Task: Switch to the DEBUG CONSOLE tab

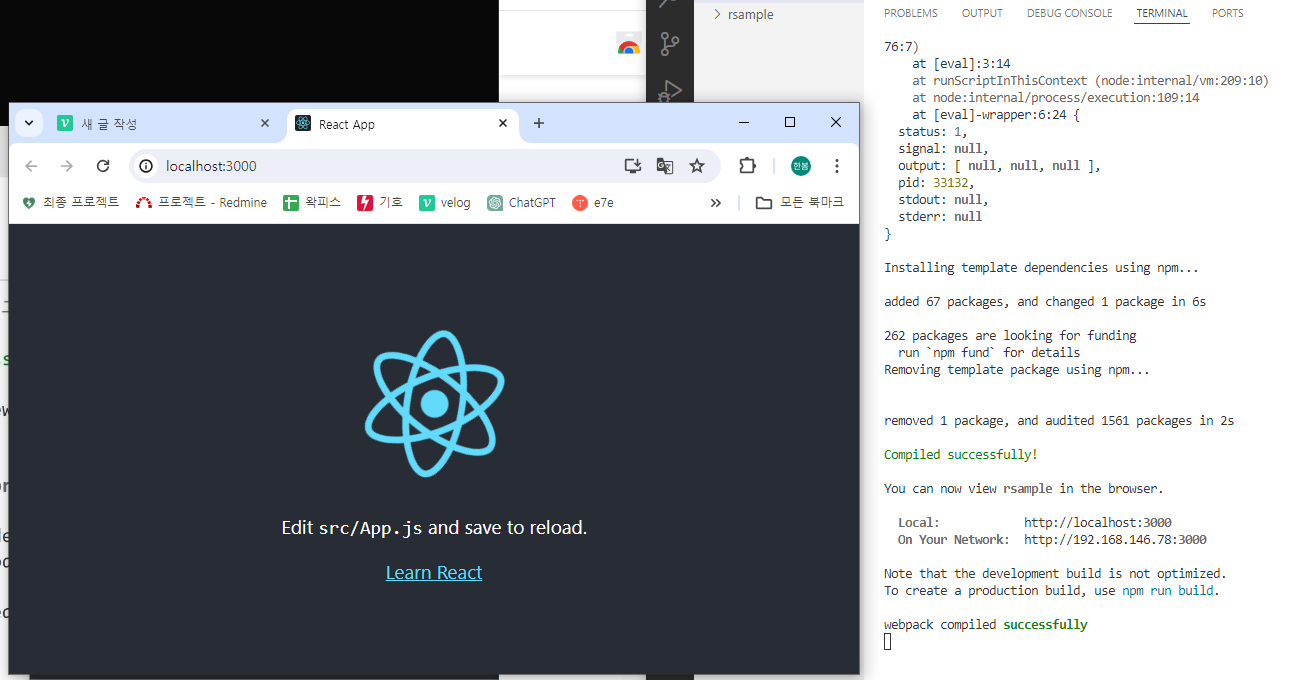Action: click(1069, 13)
